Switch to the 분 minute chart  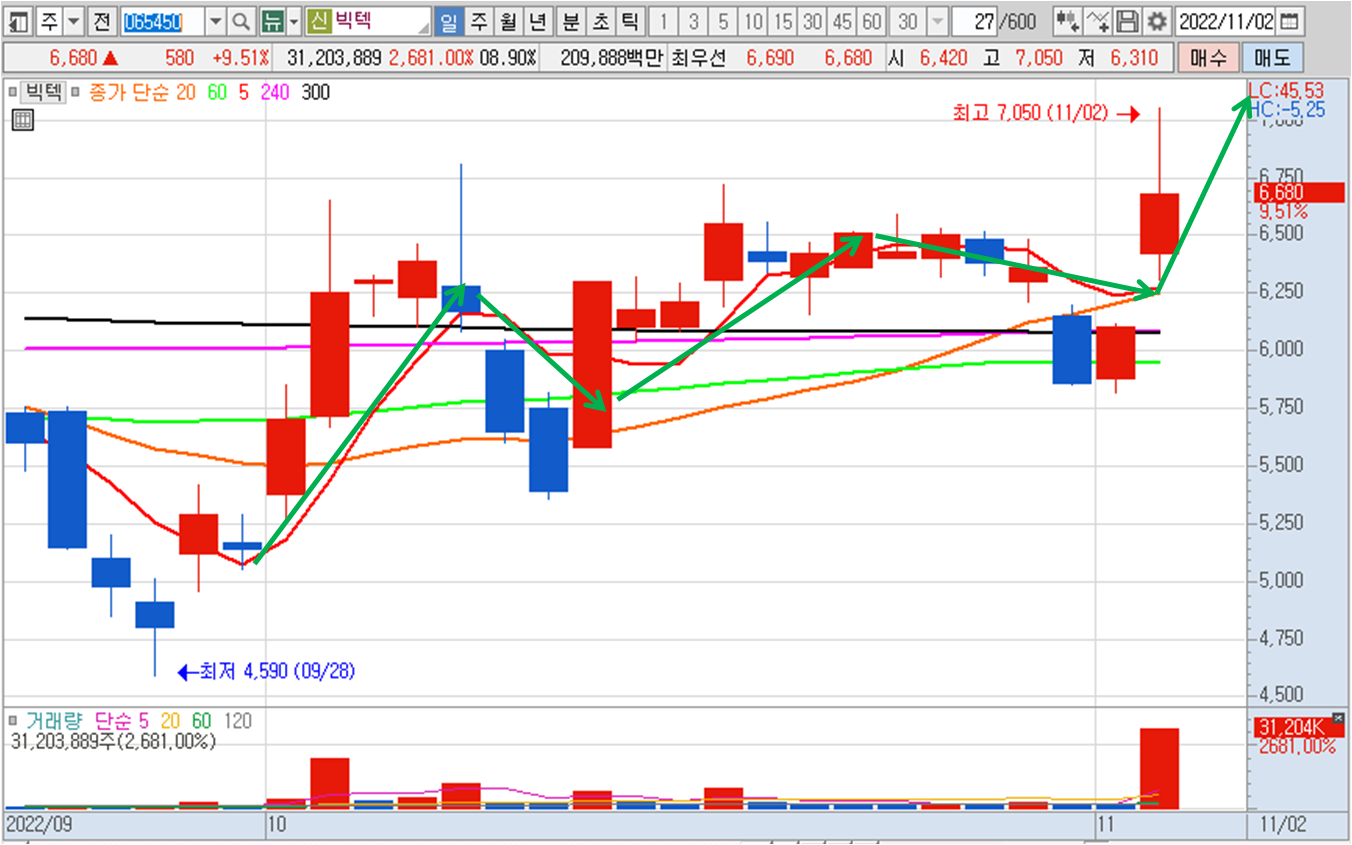[x=571, y=21]
